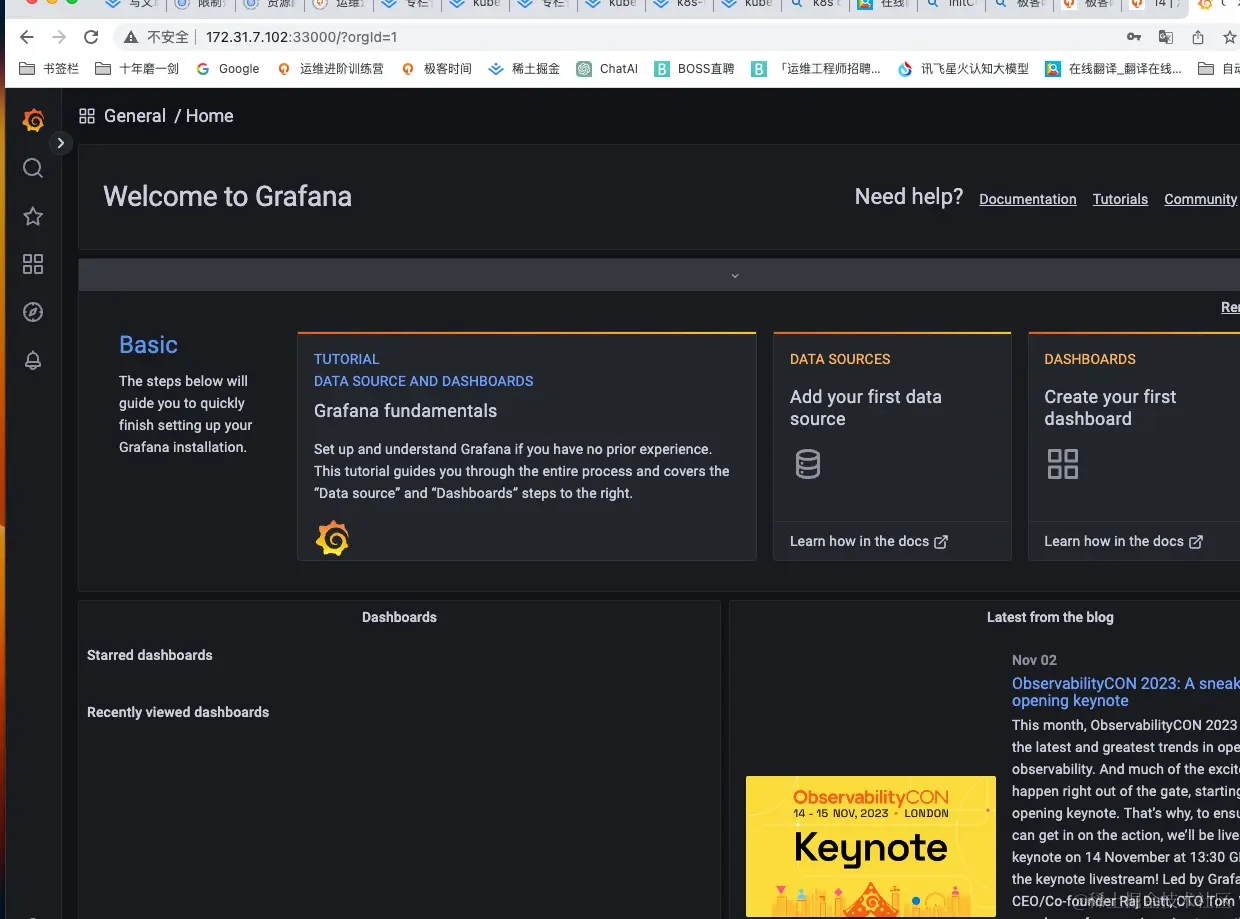Open the 书签栏 bookmarks folder

pyautogui.click(x=49, y=69)
